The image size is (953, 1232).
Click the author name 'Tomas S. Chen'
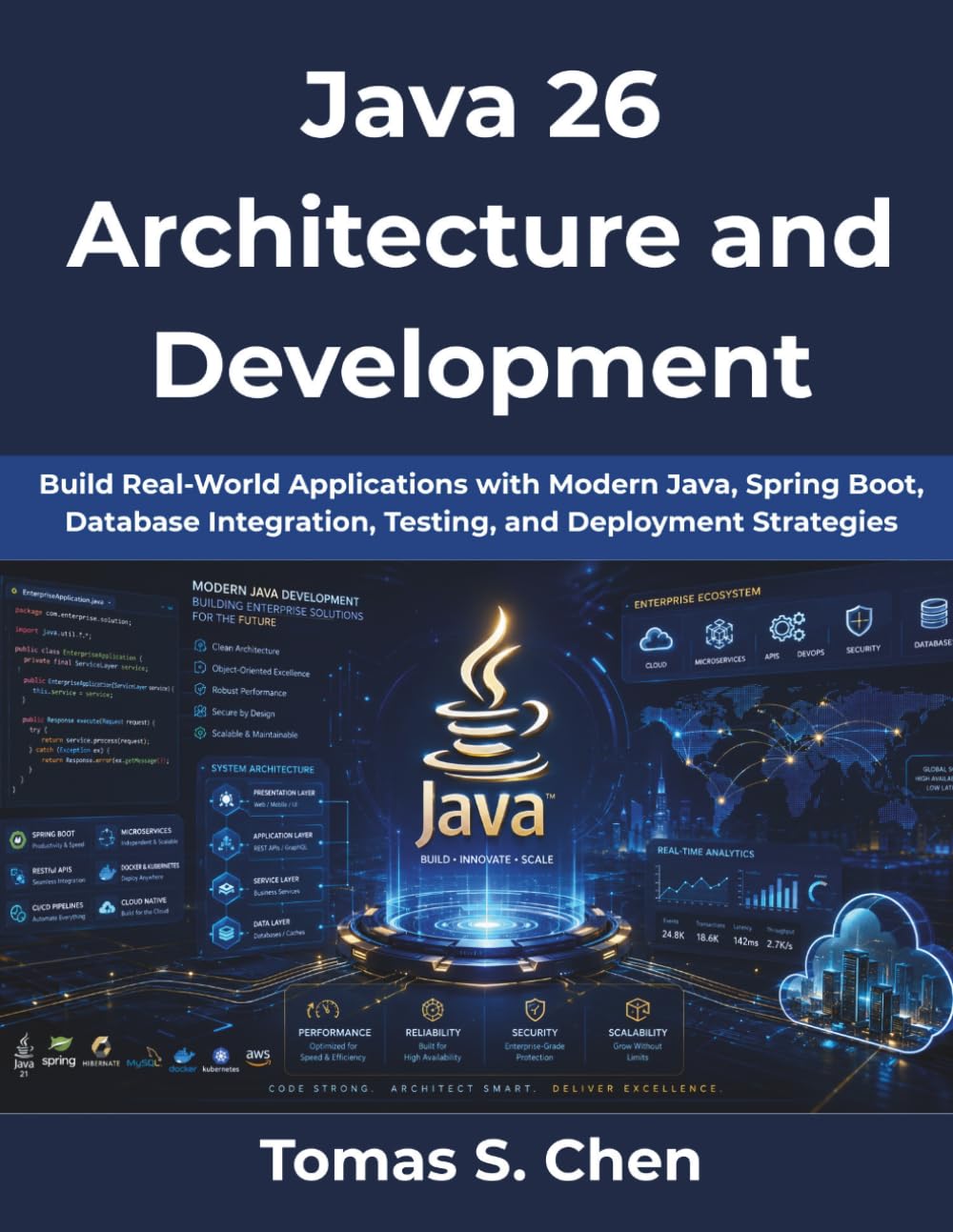[x=480, y=1161]
